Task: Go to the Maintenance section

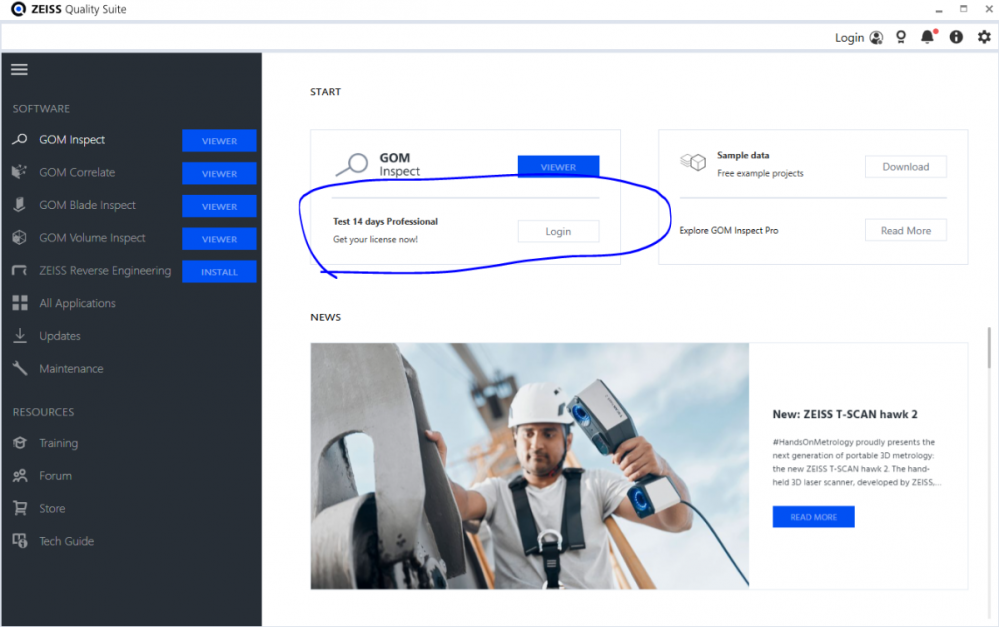Action: tap(71, 369)
